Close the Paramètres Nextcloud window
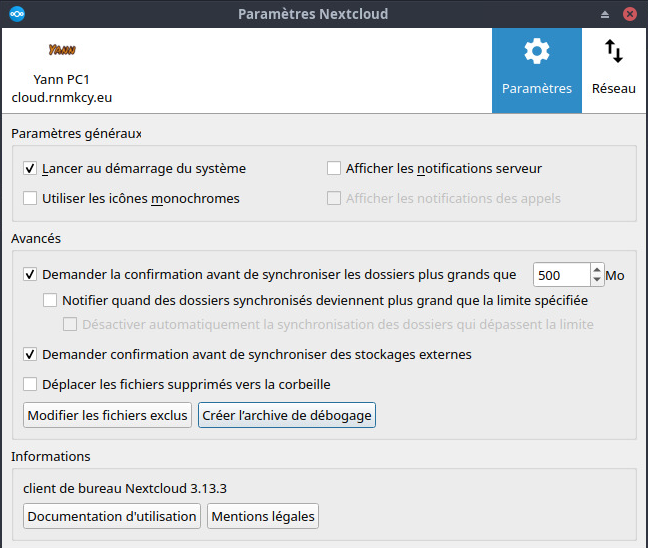This screenshot has width=648, height=548. [x=630, y=14]
